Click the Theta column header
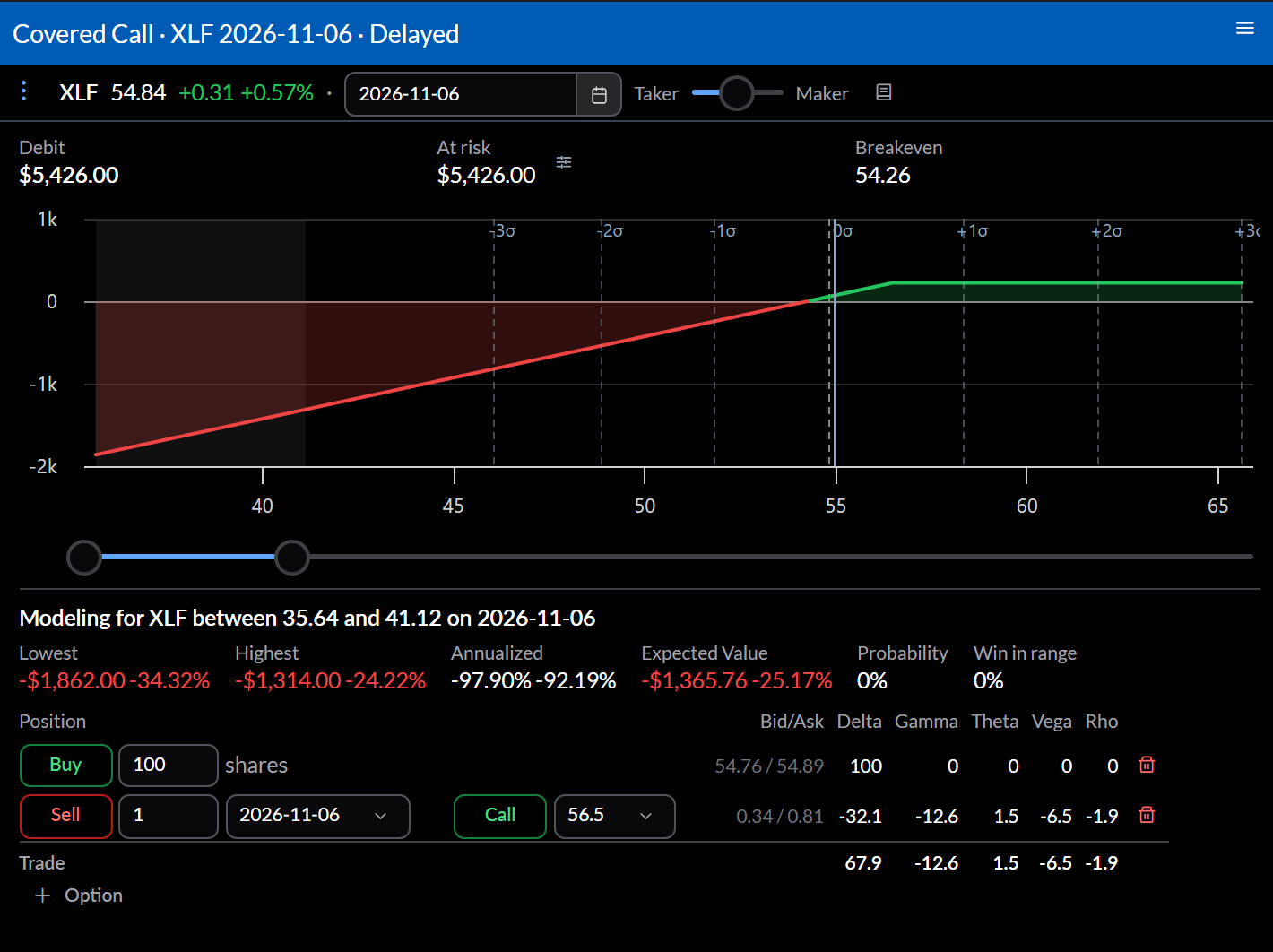 pos(995,722)
